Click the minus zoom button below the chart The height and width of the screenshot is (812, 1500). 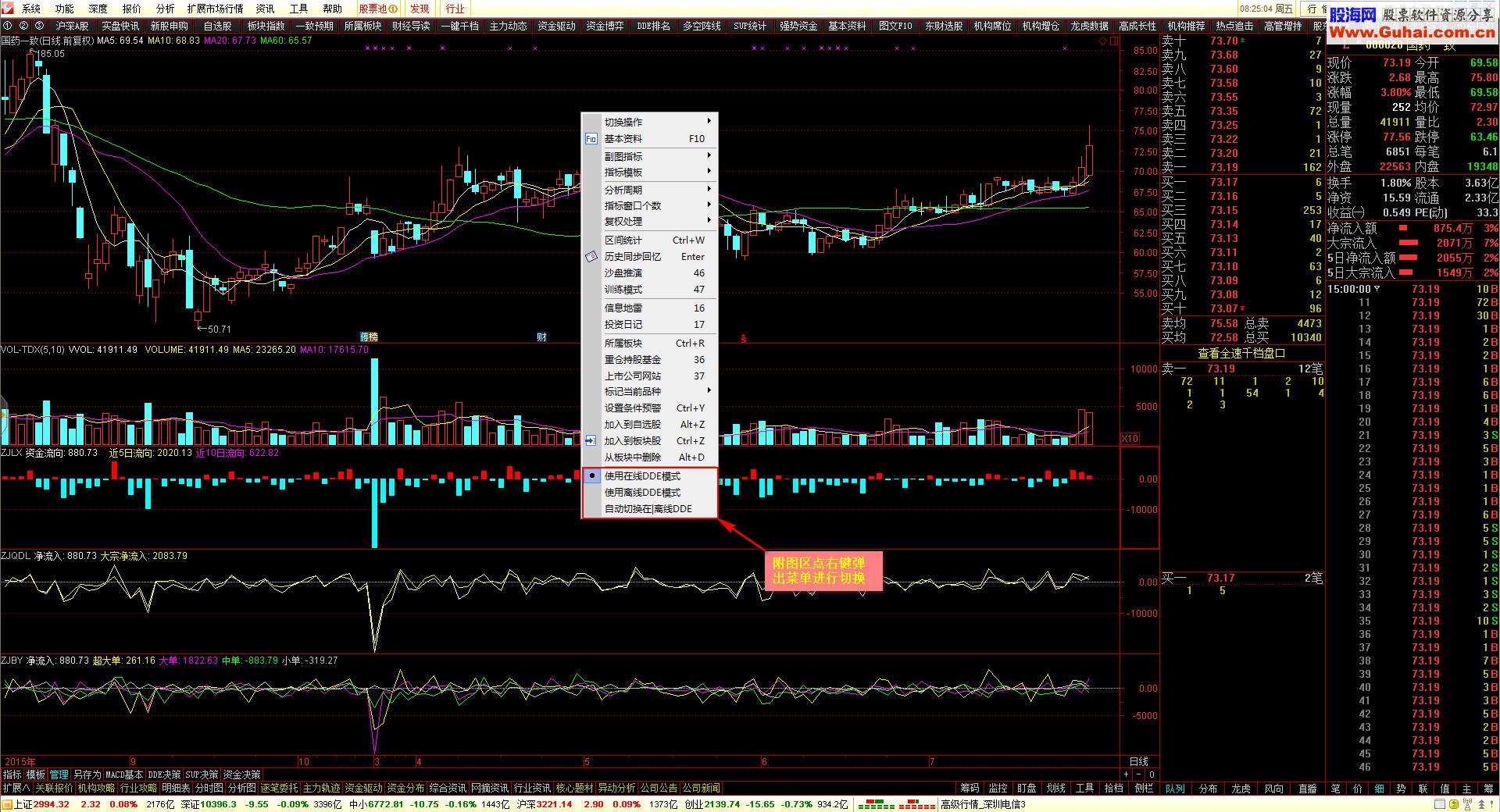tap(1139, 775)
